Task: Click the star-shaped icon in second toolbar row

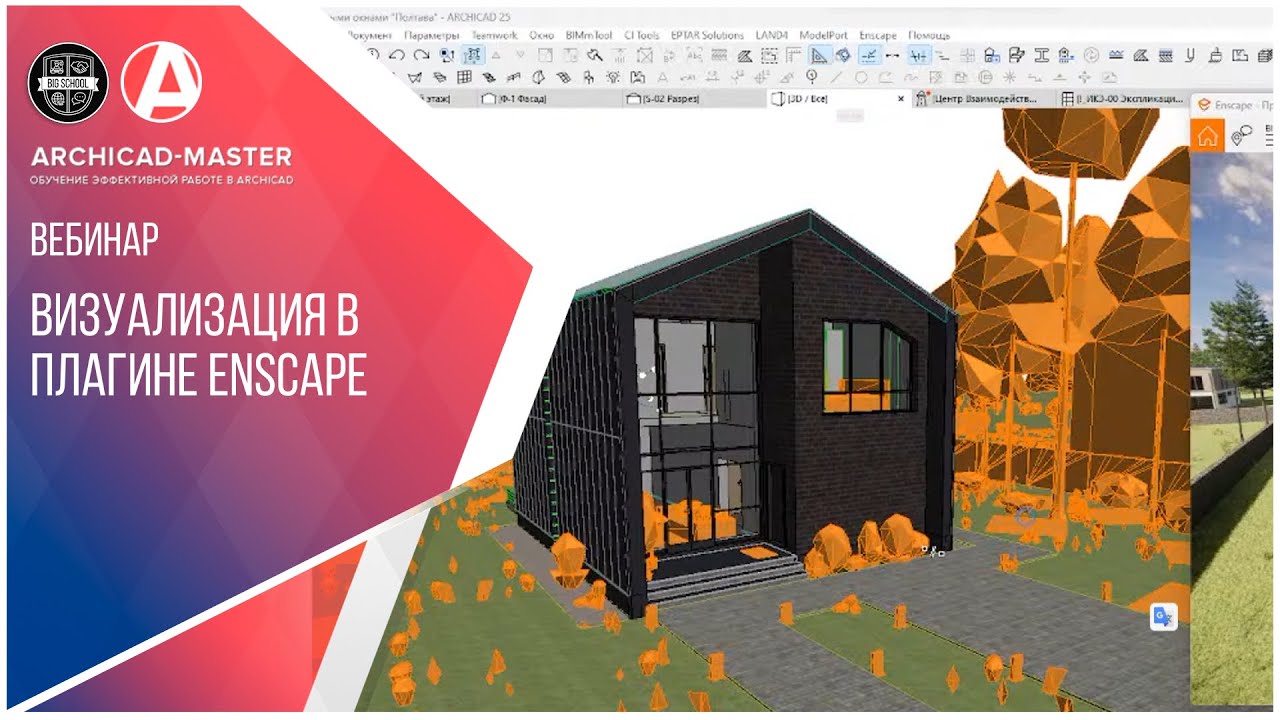Action: (1010, 77)
